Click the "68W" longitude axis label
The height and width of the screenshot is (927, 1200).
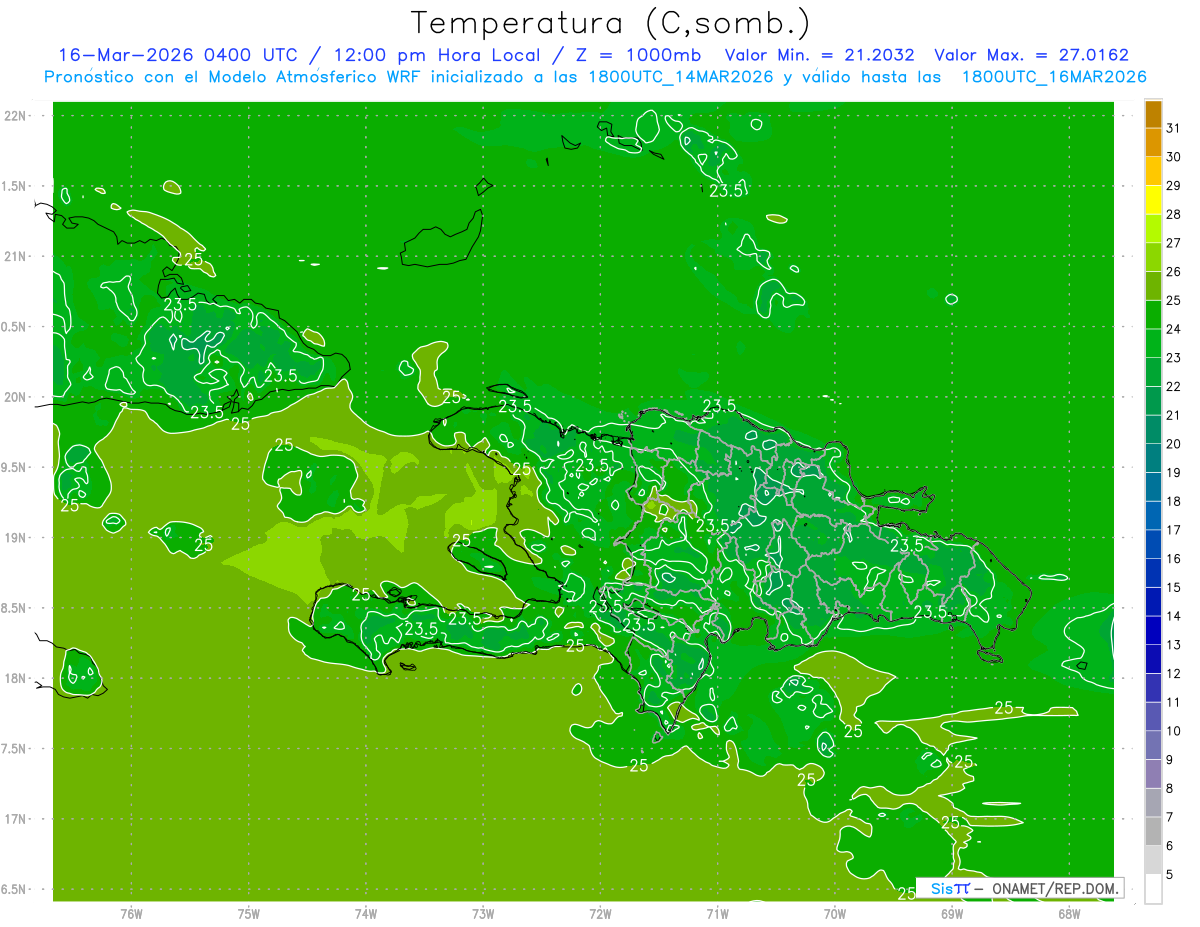tap(1069, 913)
